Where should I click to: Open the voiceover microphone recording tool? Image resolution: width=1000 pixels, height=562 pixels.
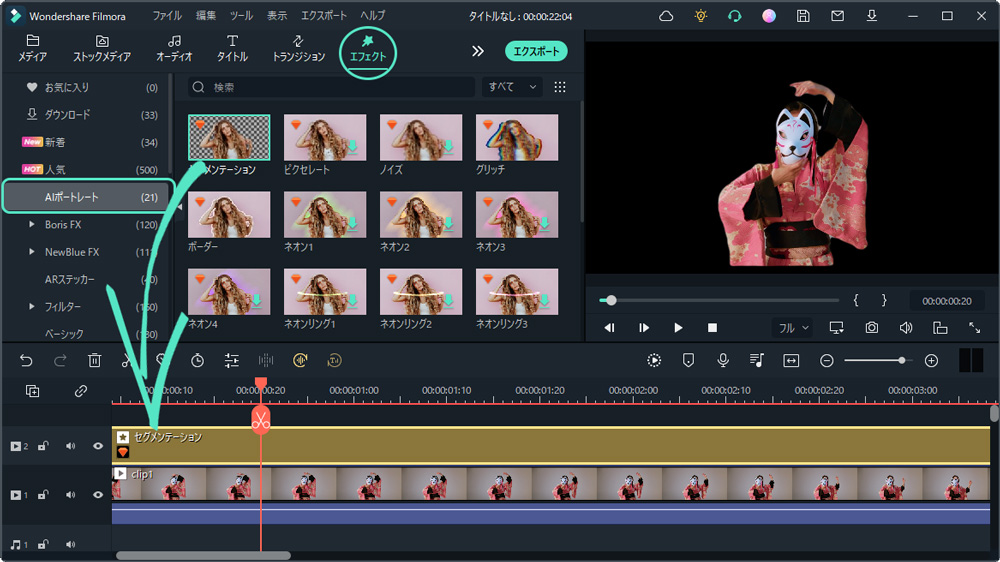[723, 360]
